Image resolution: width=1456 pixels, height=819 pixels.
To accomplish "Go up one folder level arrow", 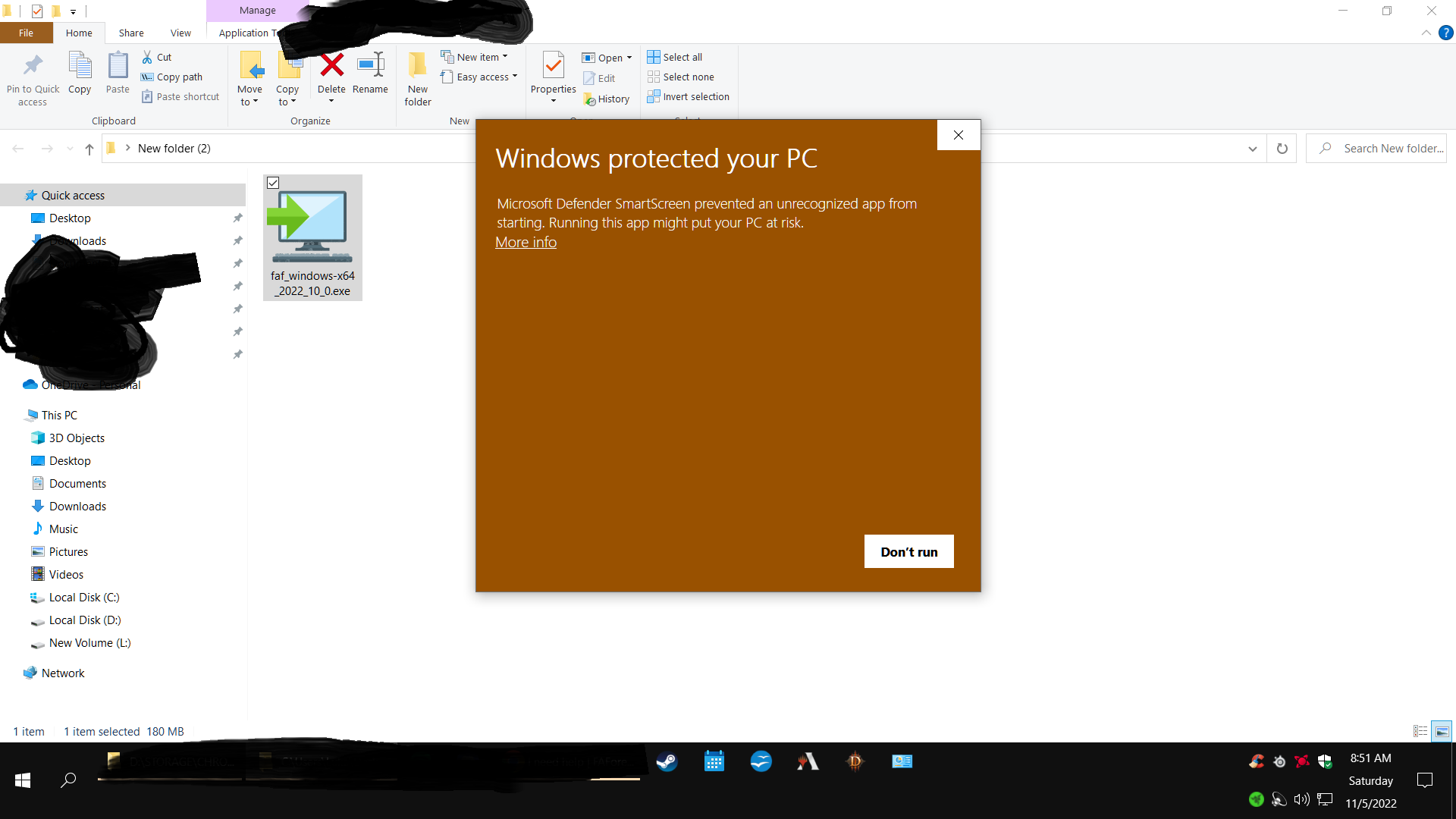I will pos(89,149).
